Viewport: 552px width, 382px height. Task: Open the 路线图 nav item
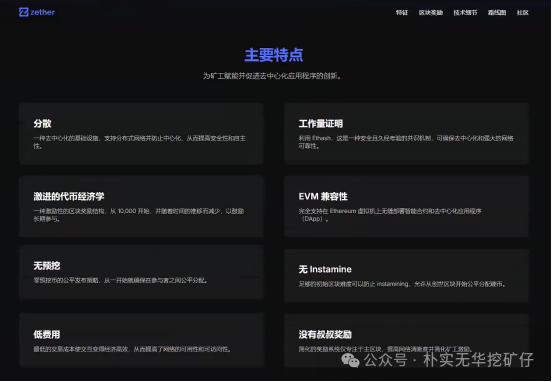497,13
